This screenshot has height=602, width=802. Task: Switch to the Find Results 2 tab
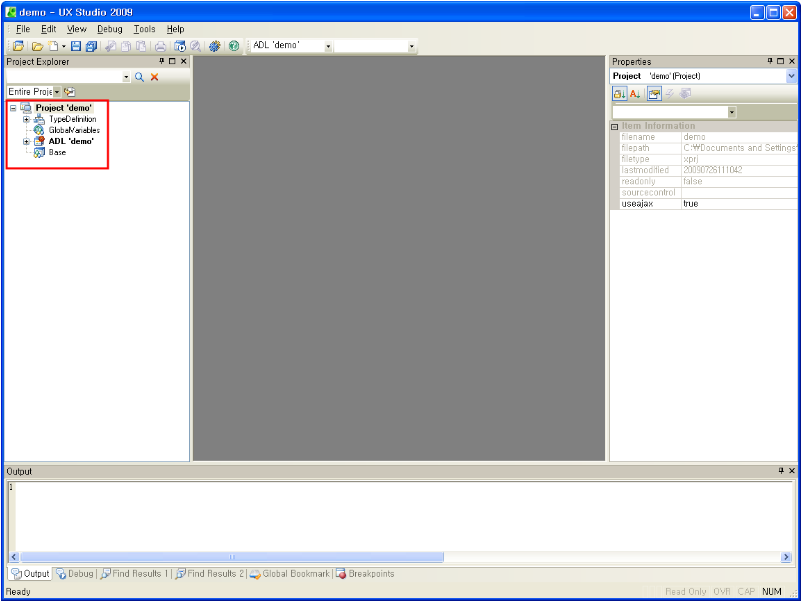(210, 574)
